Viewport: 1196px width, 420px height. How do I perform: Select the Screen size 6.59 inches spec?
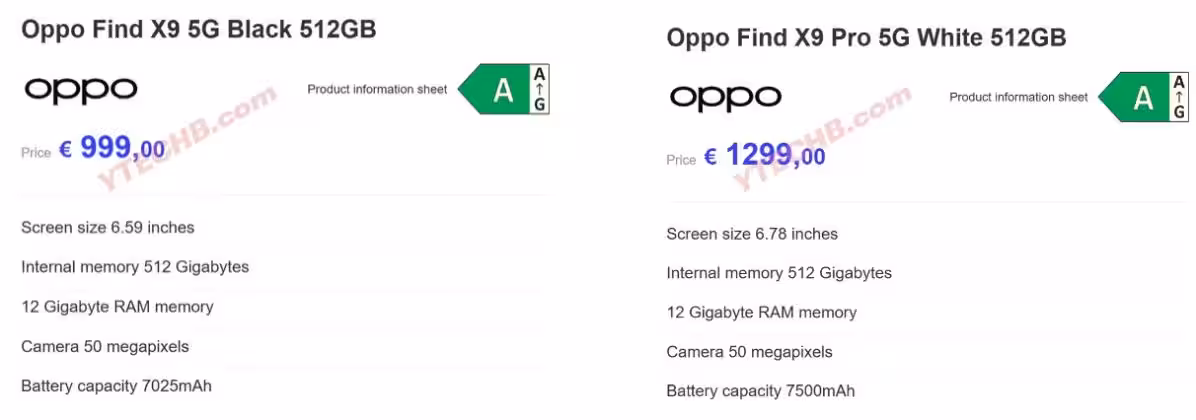coord(108,227)
